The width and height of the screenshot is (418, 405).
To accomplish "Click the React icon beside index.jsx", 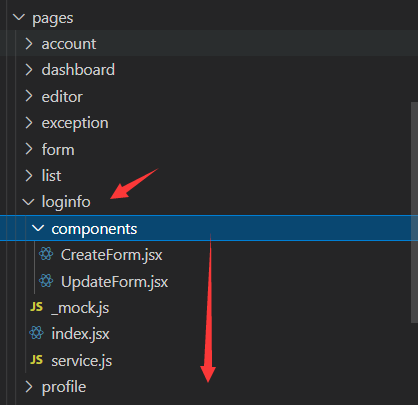I will click(36, 333).
